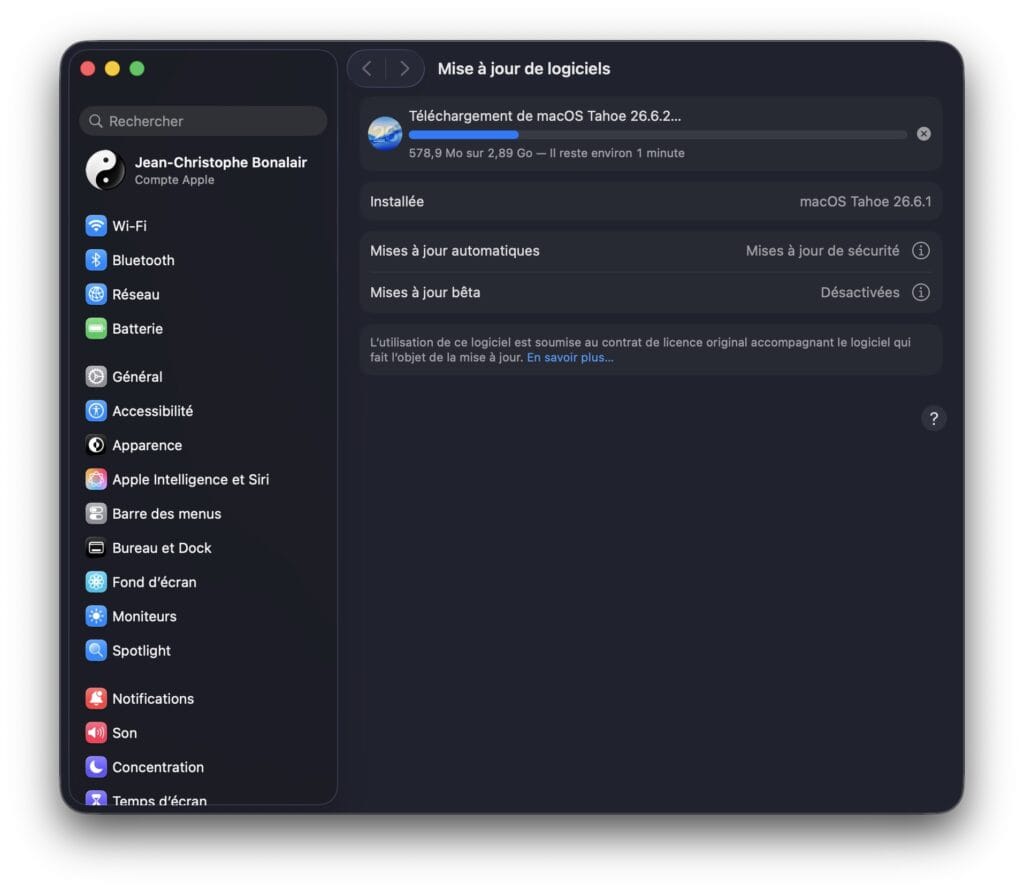Open the Bureau et Dock icon
Image resolution: width=1024 pixels, height=893 pixels.
(x=96, y=547)
